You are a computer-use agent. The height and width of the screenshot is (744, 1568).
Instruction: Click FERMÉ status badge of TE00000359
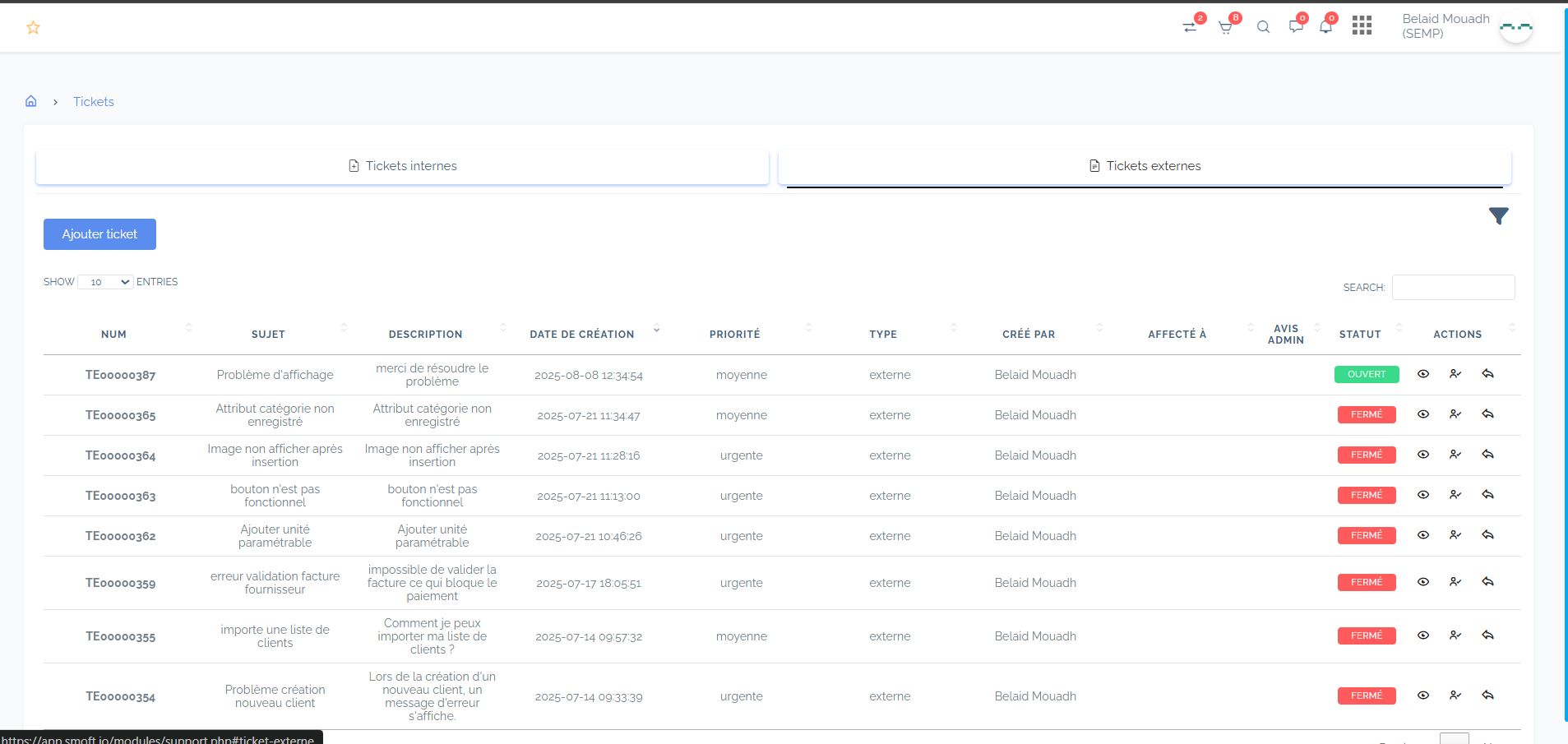pos(1367,582)
